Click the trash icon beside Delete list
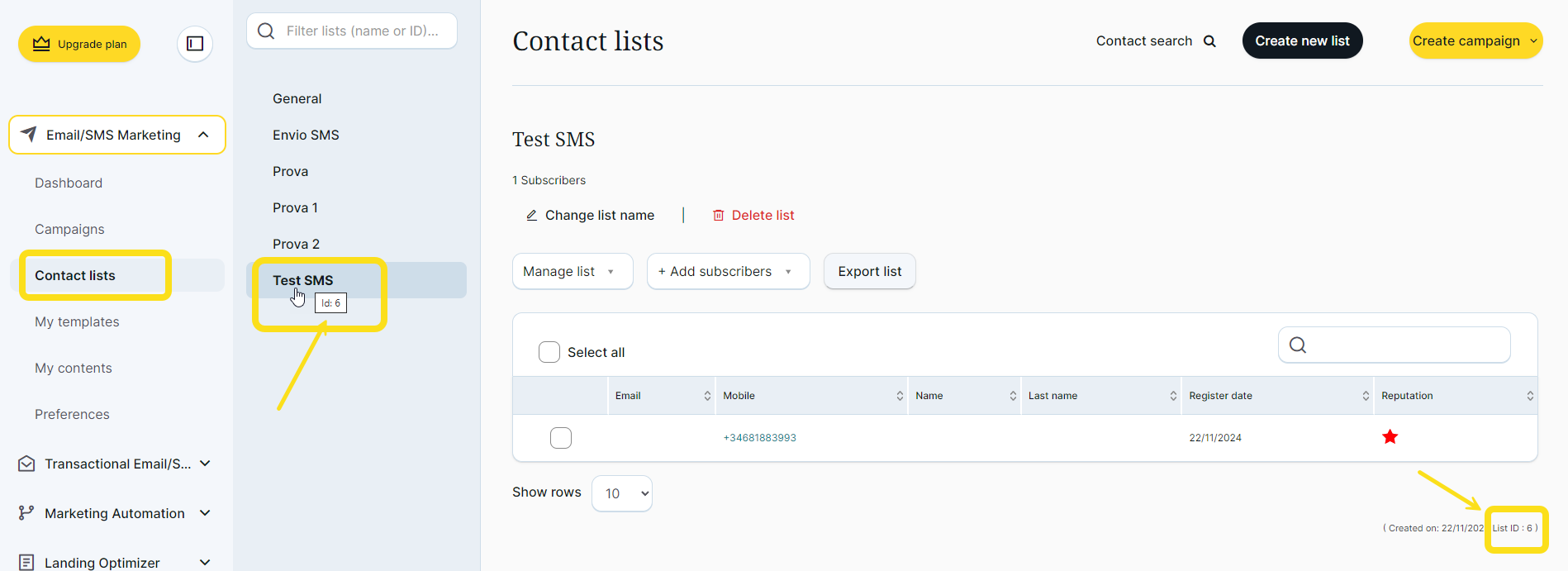This screenshot has width=1568, height=571. pyautogui.click(x=719, y=216)
